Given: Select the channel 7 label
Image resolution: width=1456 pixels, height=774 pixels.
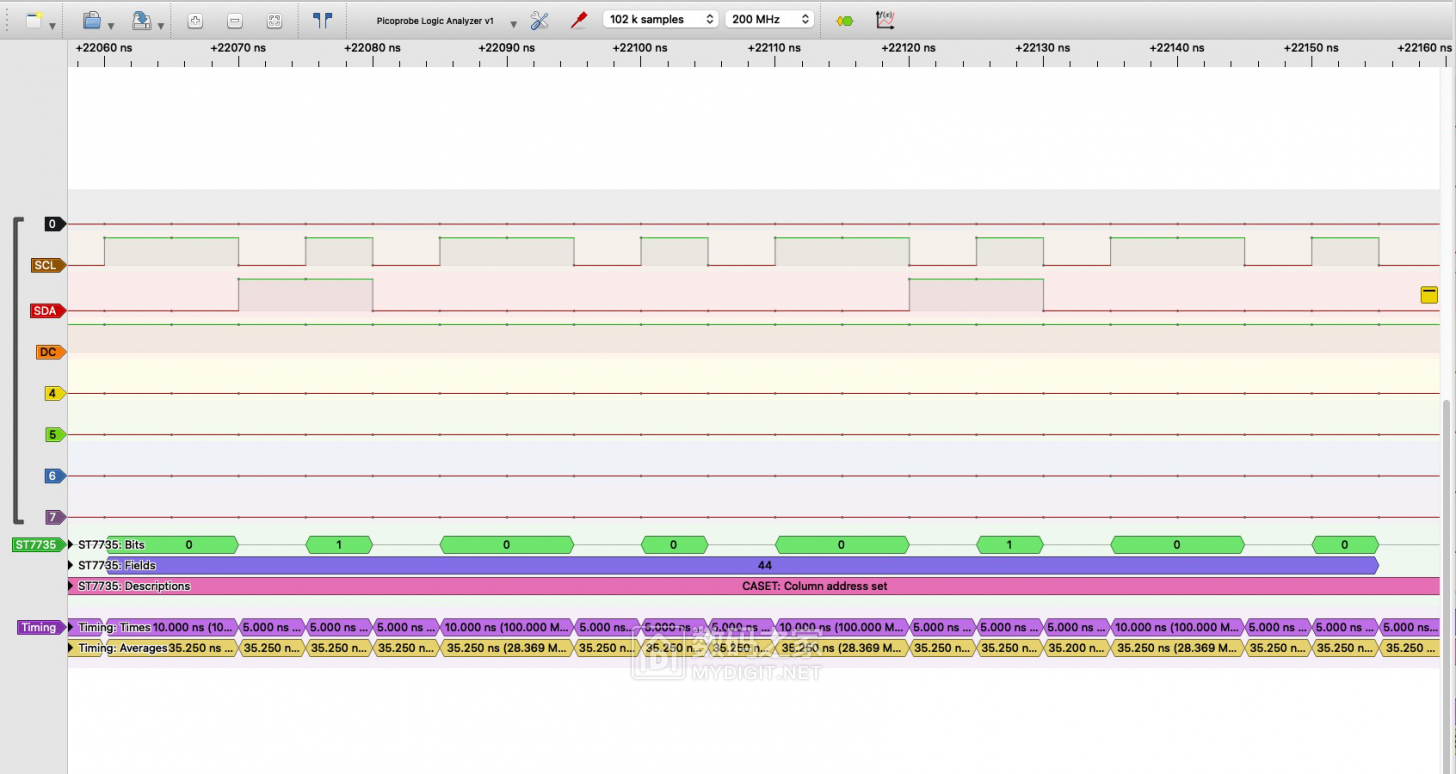Looking at the screenshot, I should coord(54,517).
